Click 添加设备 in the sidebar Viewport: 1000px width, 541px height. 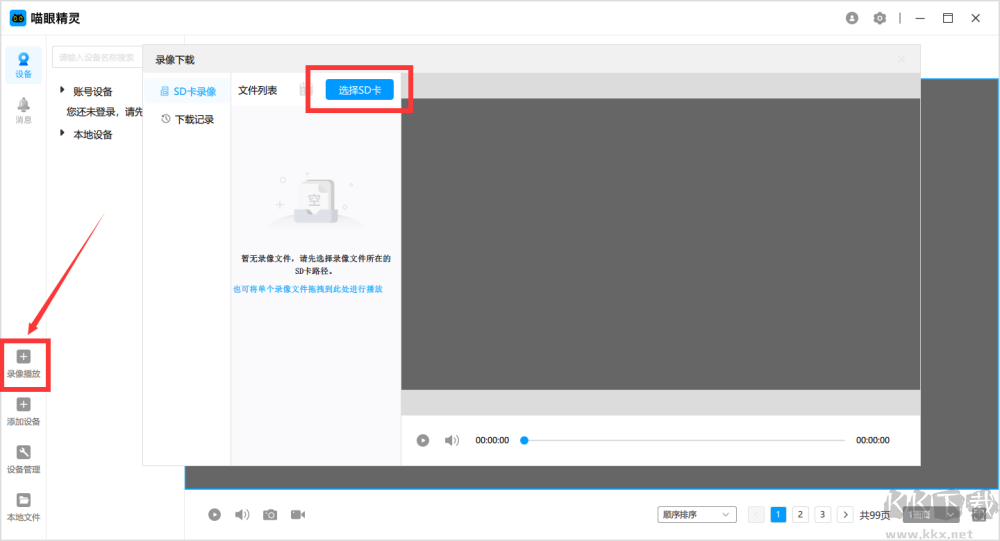coord(24,412)
